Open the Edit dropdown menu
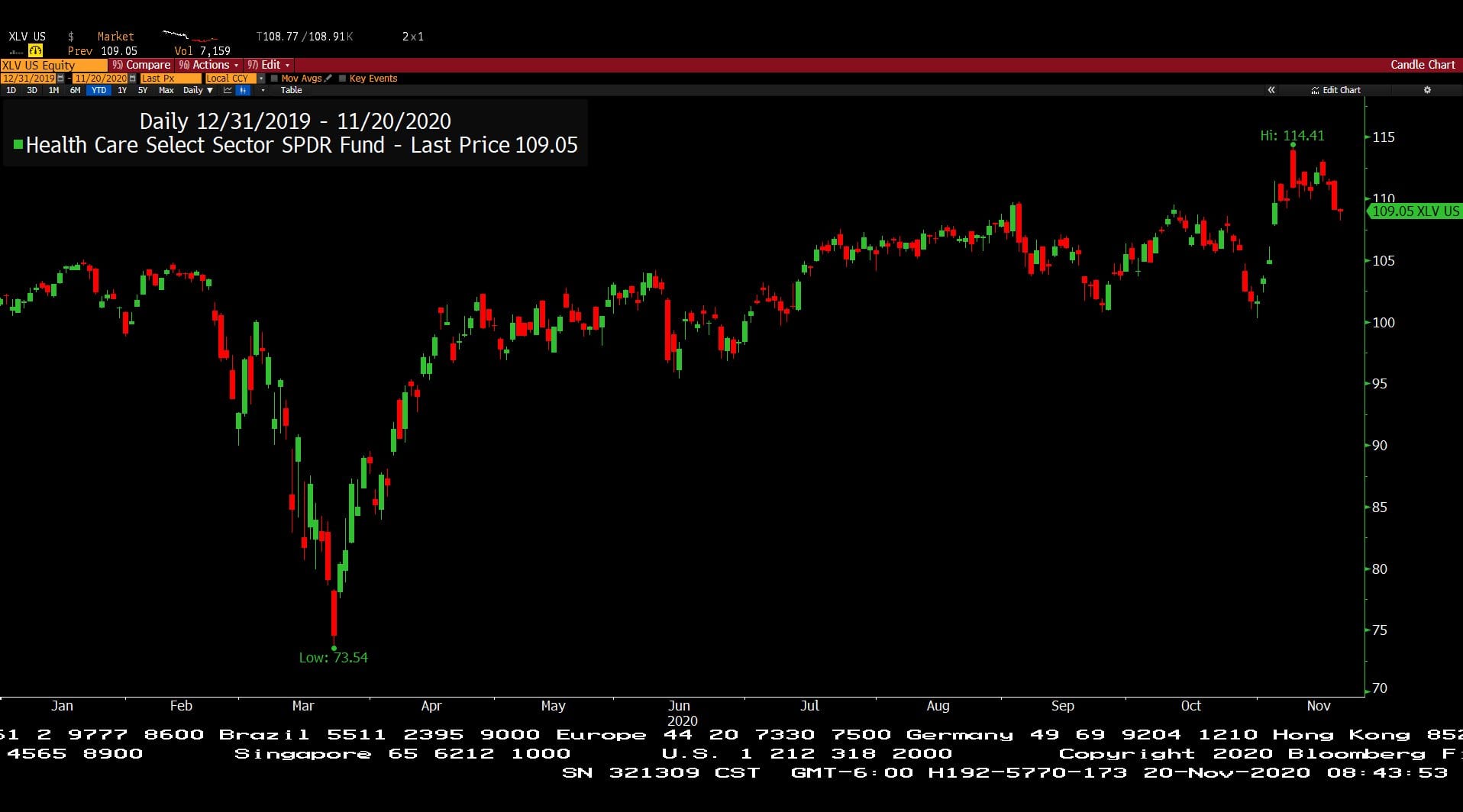This screenshot has width=1463, height=812. (x=268, y=65)
